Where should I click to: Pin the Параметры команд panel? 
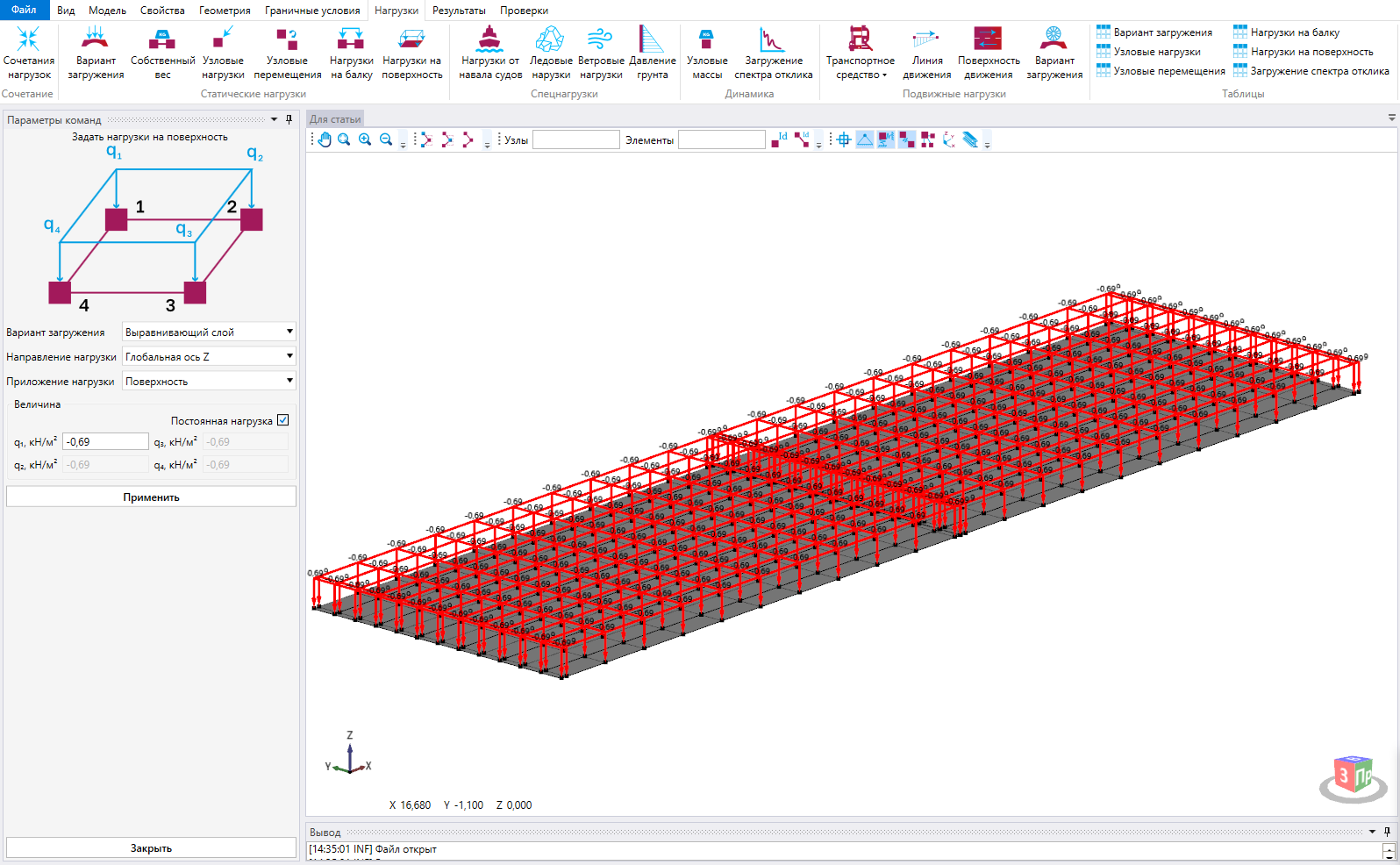pos(289,119)
